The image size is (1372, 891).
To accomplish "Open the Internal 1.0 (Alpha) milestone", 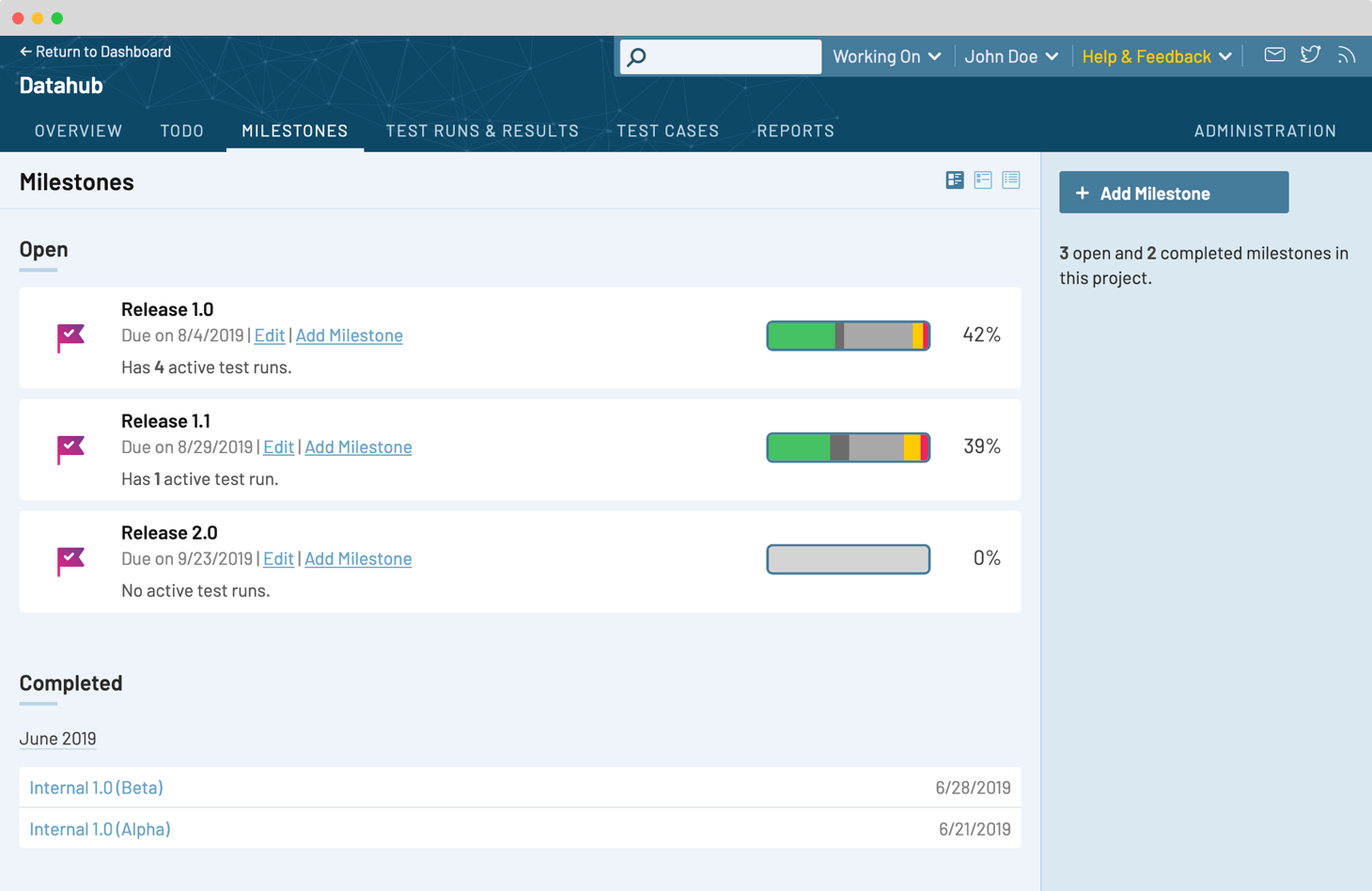I will (100, 829).
